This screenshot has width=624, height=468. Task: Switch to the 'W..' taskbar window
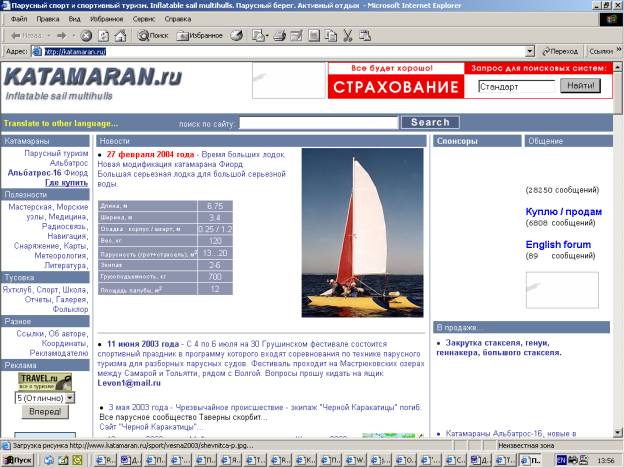tap(357, 460)
